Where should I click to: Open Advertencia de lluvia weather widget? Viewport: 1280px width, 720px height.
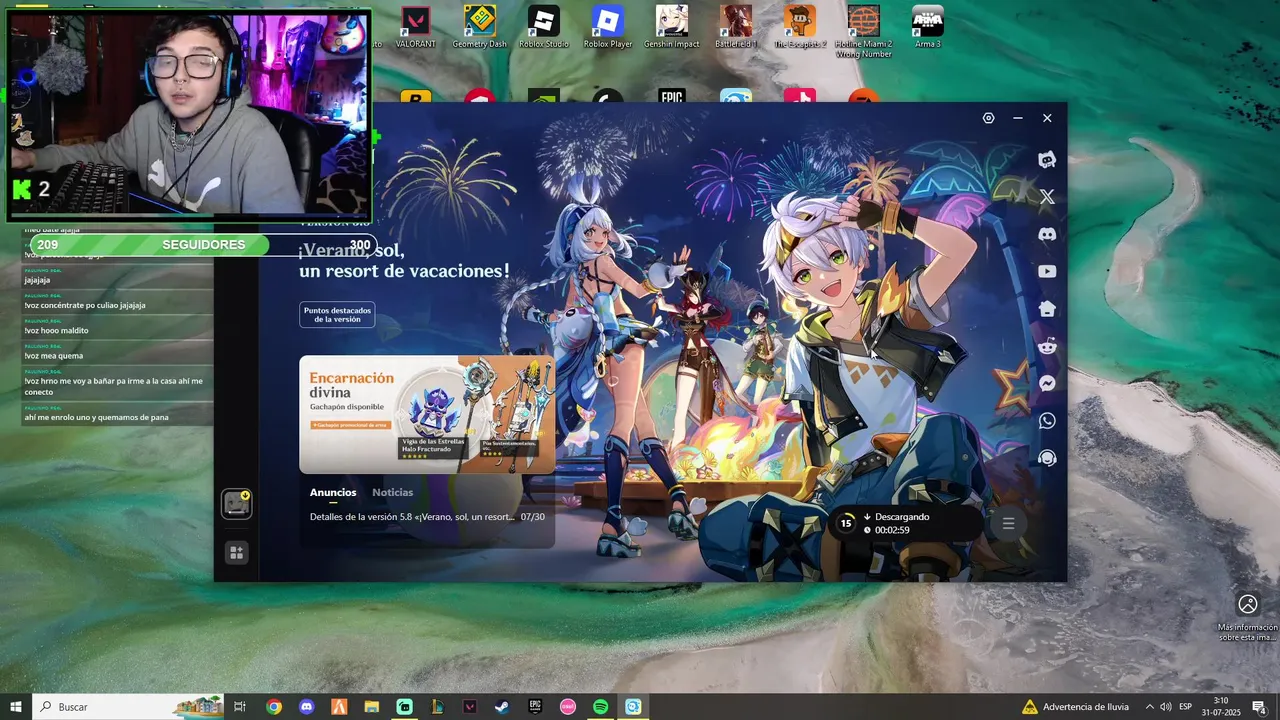(1075, 707)
